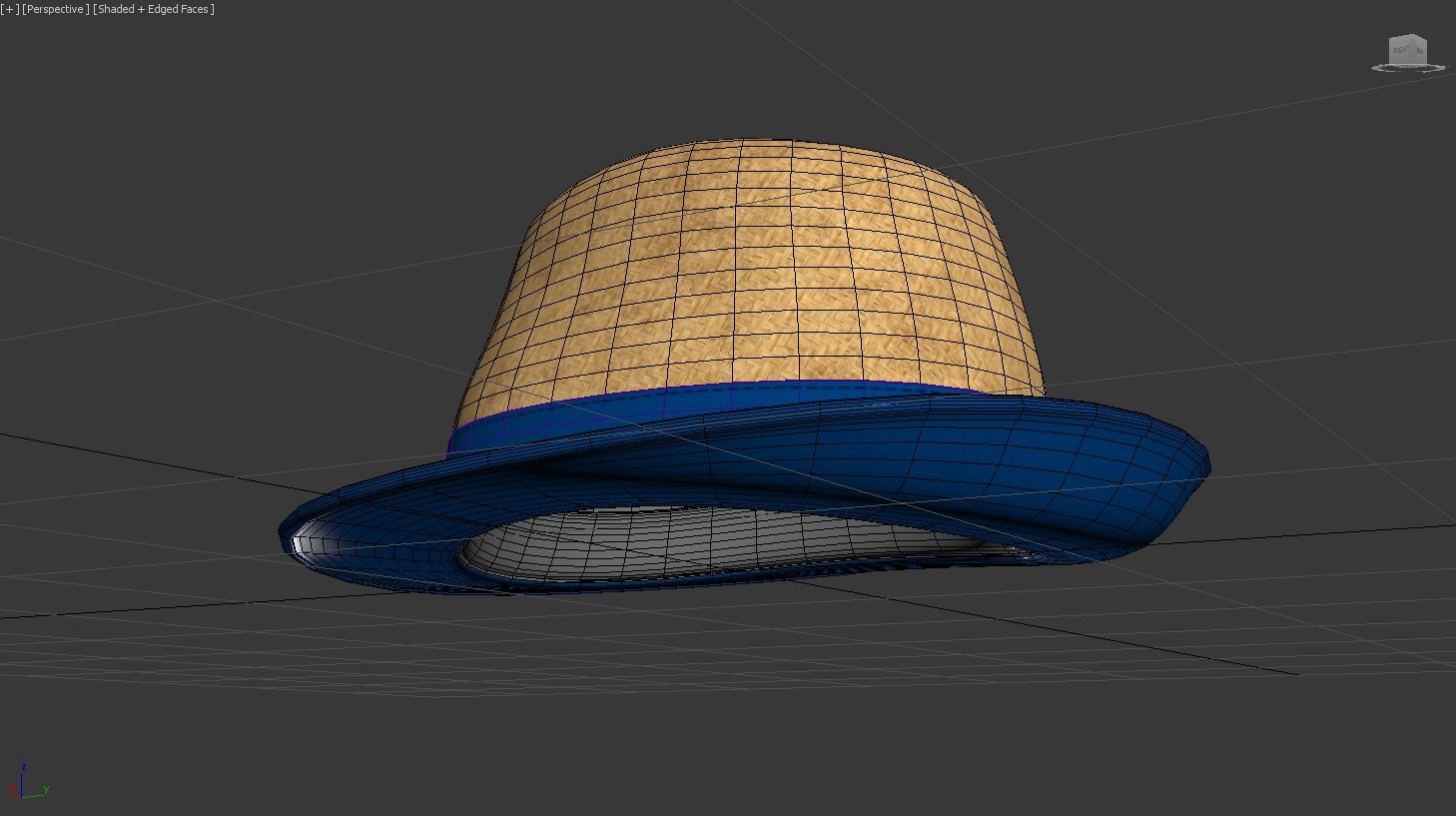The height and width of the screenshot is (816, 1456).
Task: Click the front face of the ViewCube
Action: pyautogui.click(x=1423, y=52)
